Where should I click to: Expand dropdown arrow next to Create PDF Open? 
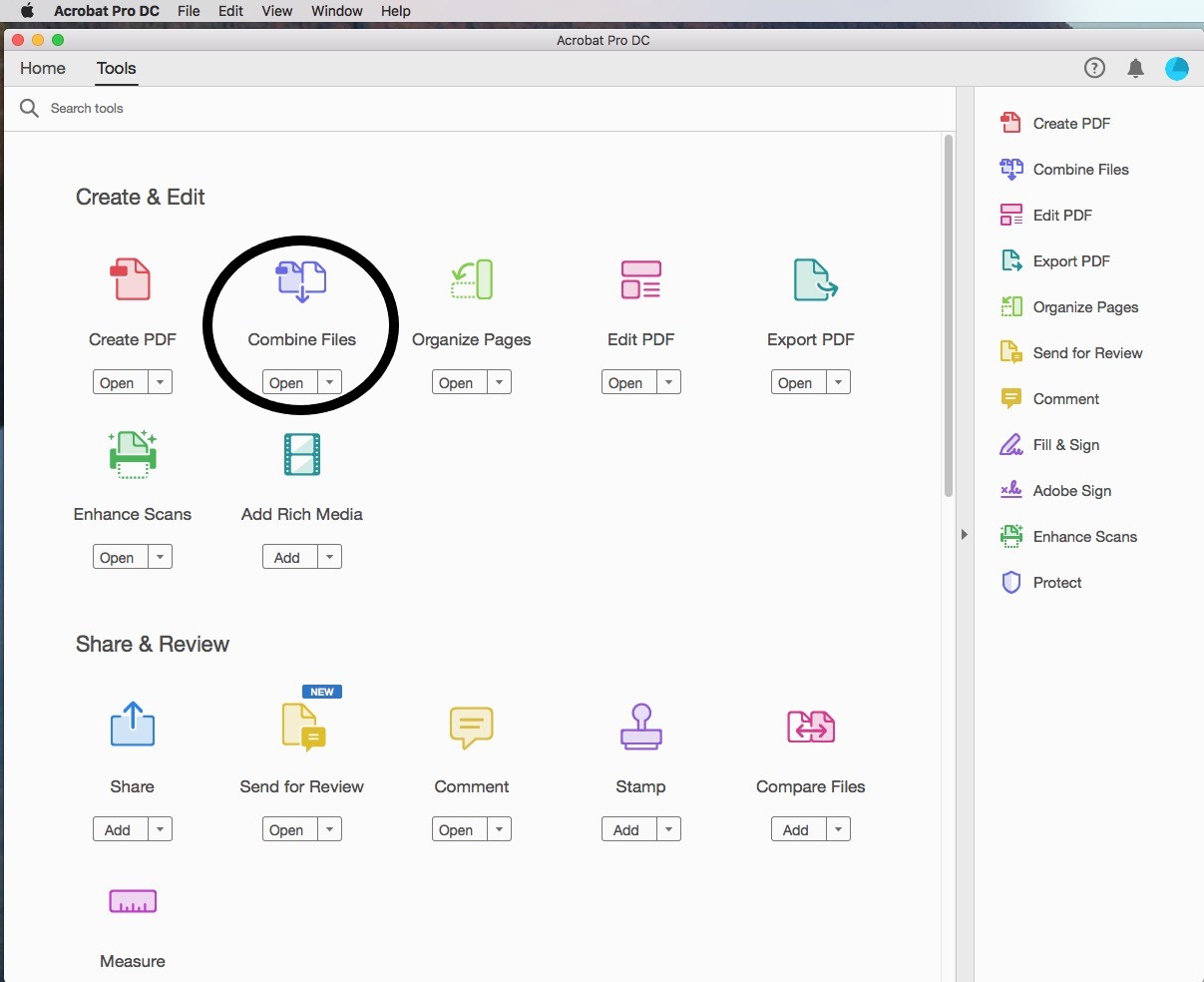tap(161, 383)
